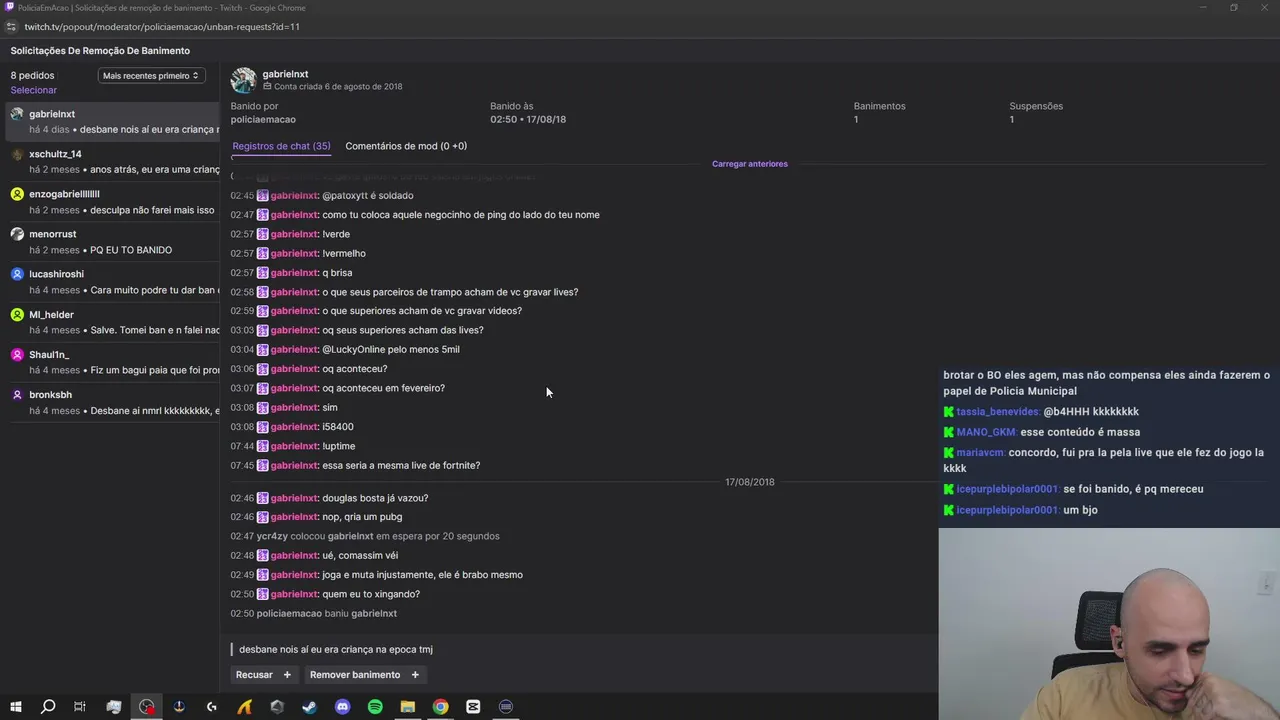
Task: Open 'Mais recentes primeiro' sort dropdown
Action: coord(151,75)
